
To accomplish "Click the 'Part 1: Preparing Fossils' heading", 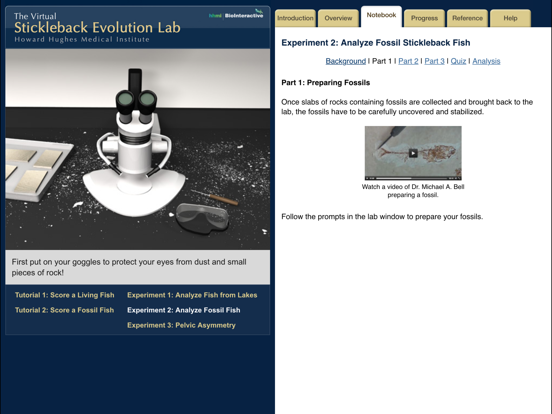I will (326, 83).
